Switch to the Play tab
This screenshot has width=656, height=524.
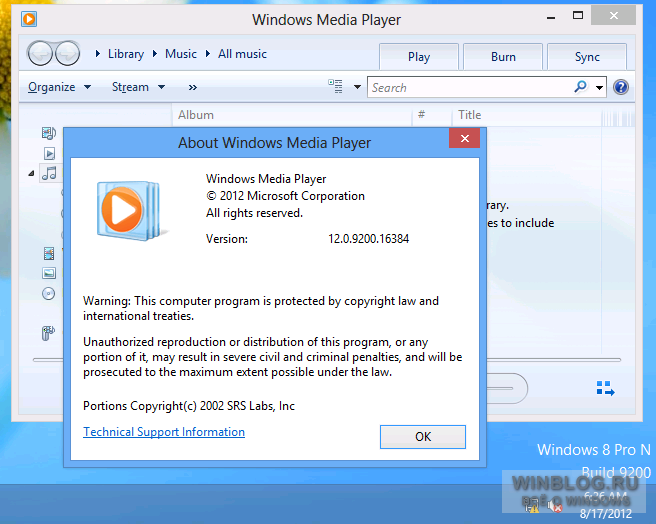click(419, 57)
